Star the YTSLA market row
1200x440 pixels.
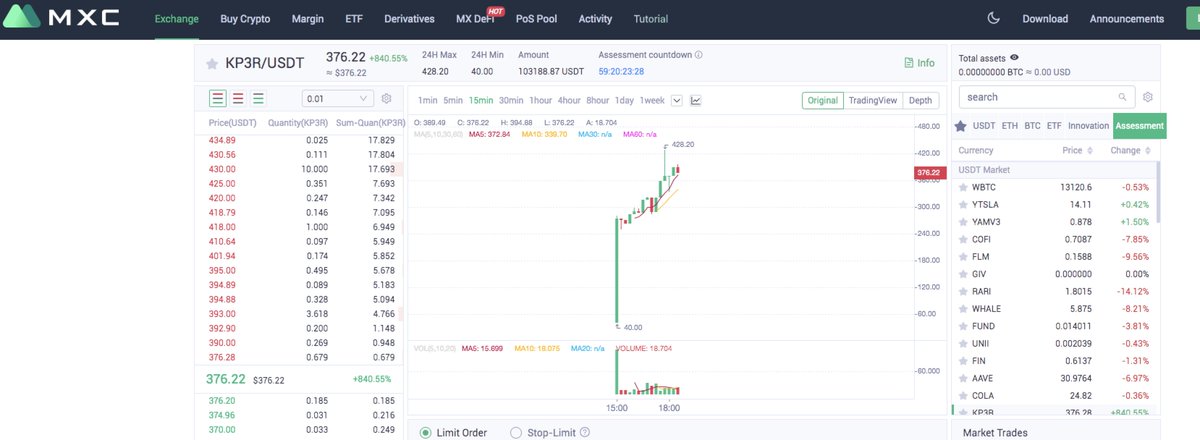point(964,204)
